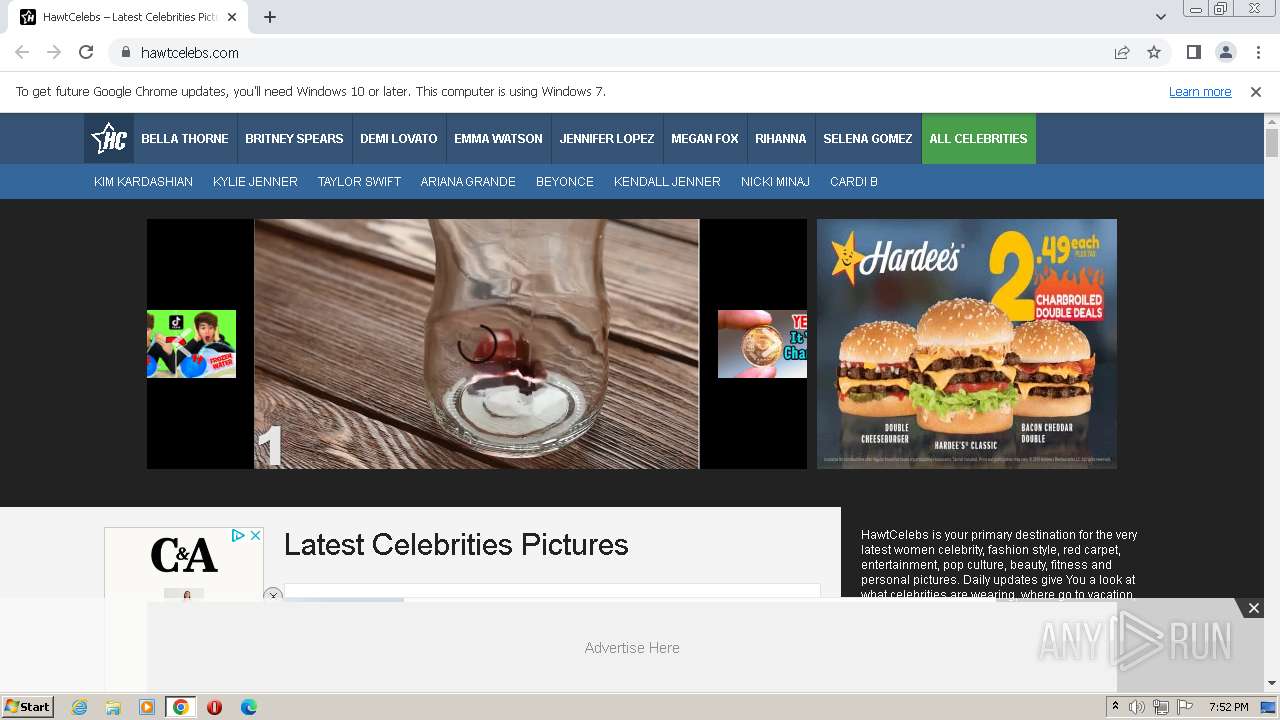Viewport: 1280px width, 720px height.
Task: Select the next video thumbnail with coin
Action: coord(762,344)
